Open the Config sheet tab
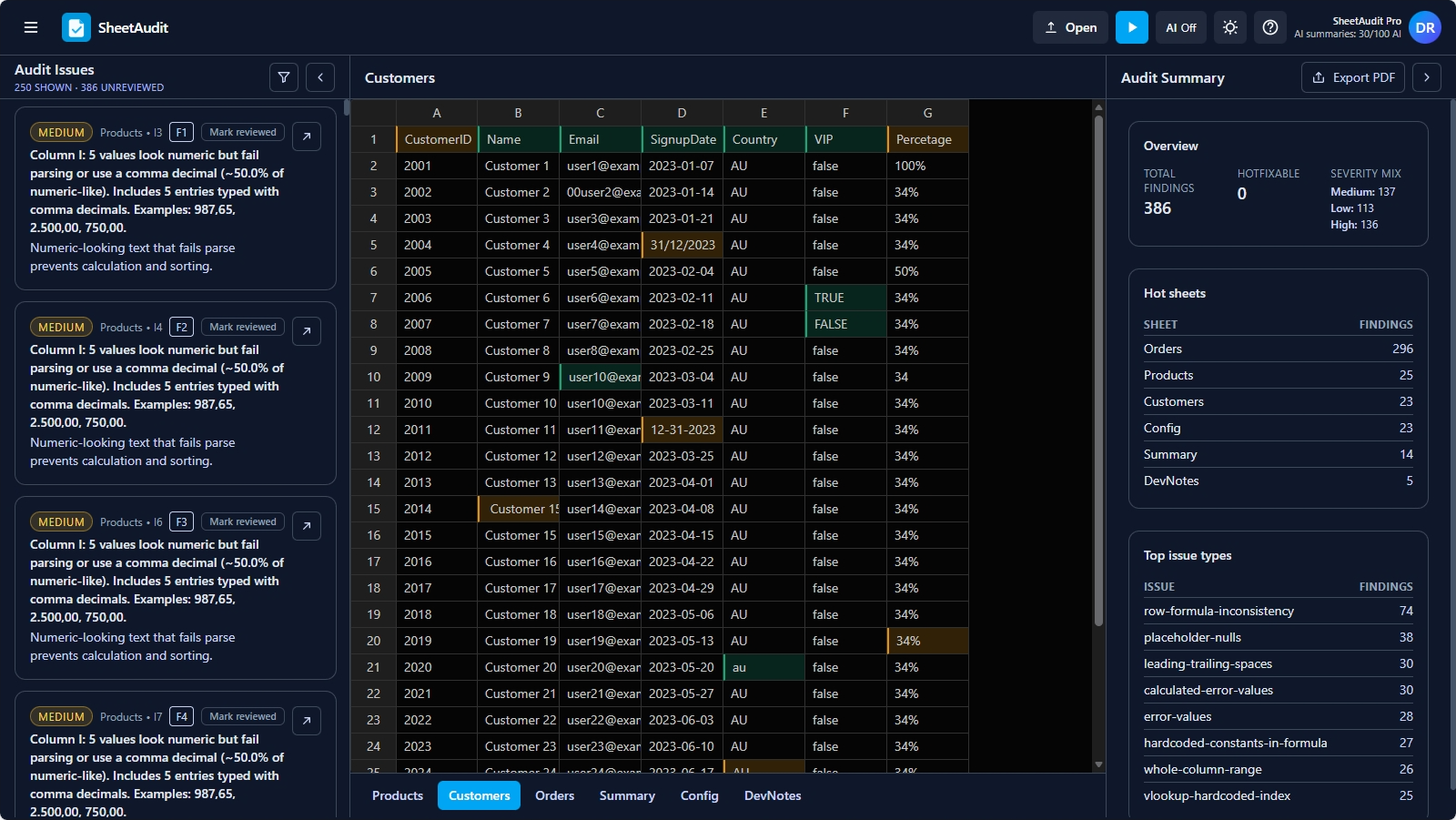 tap(699, 795)
